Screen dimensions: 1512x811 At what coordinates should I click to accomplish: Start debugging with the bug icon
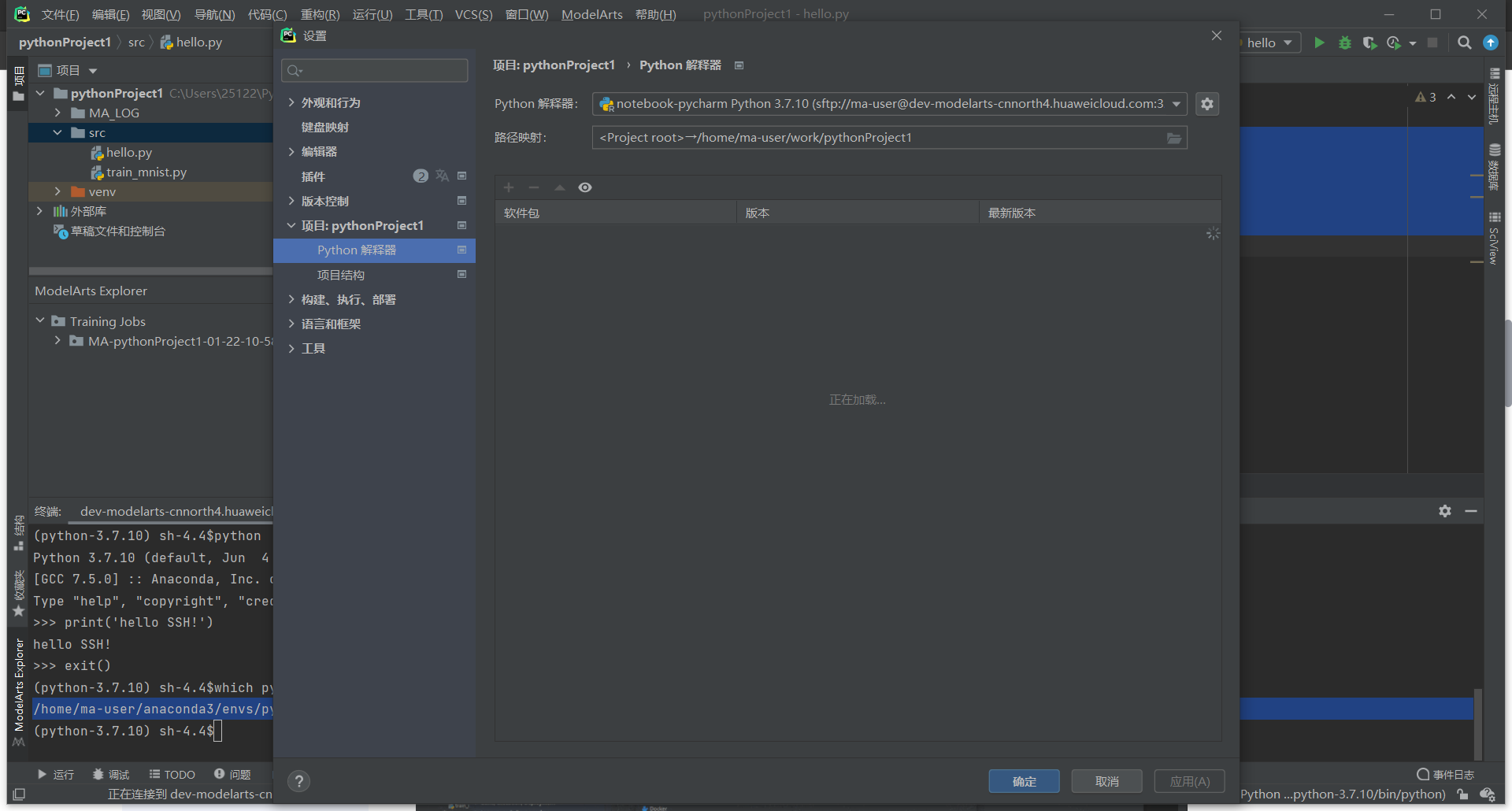1345,43
